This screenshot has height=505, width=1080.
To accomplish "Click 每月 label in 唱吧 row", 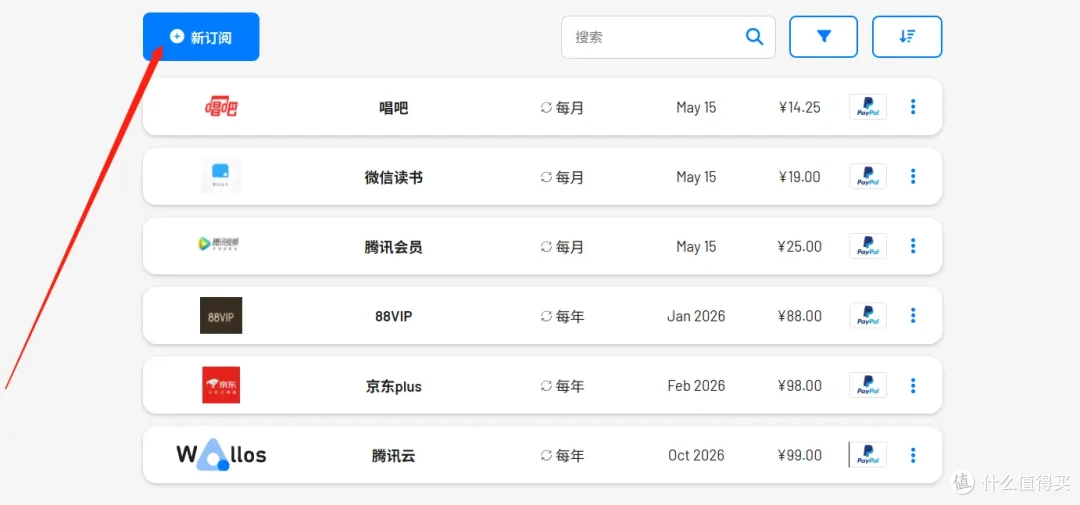I will tap(570, 108).
